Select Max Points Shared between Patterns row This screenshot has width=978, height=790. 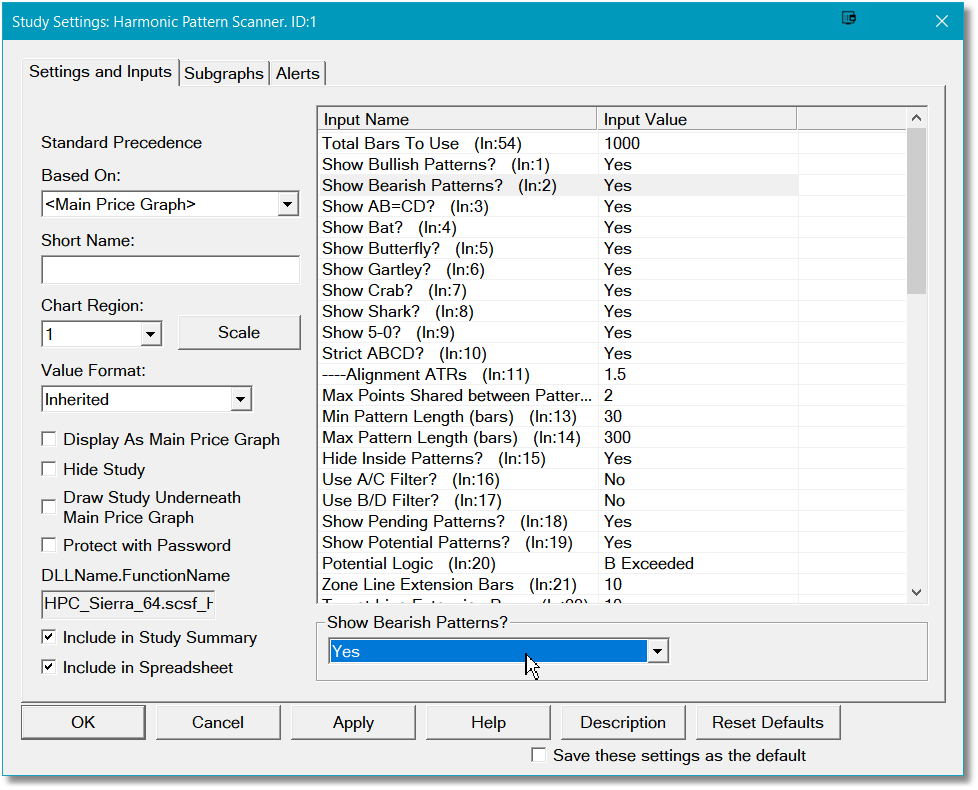(558, 395)
